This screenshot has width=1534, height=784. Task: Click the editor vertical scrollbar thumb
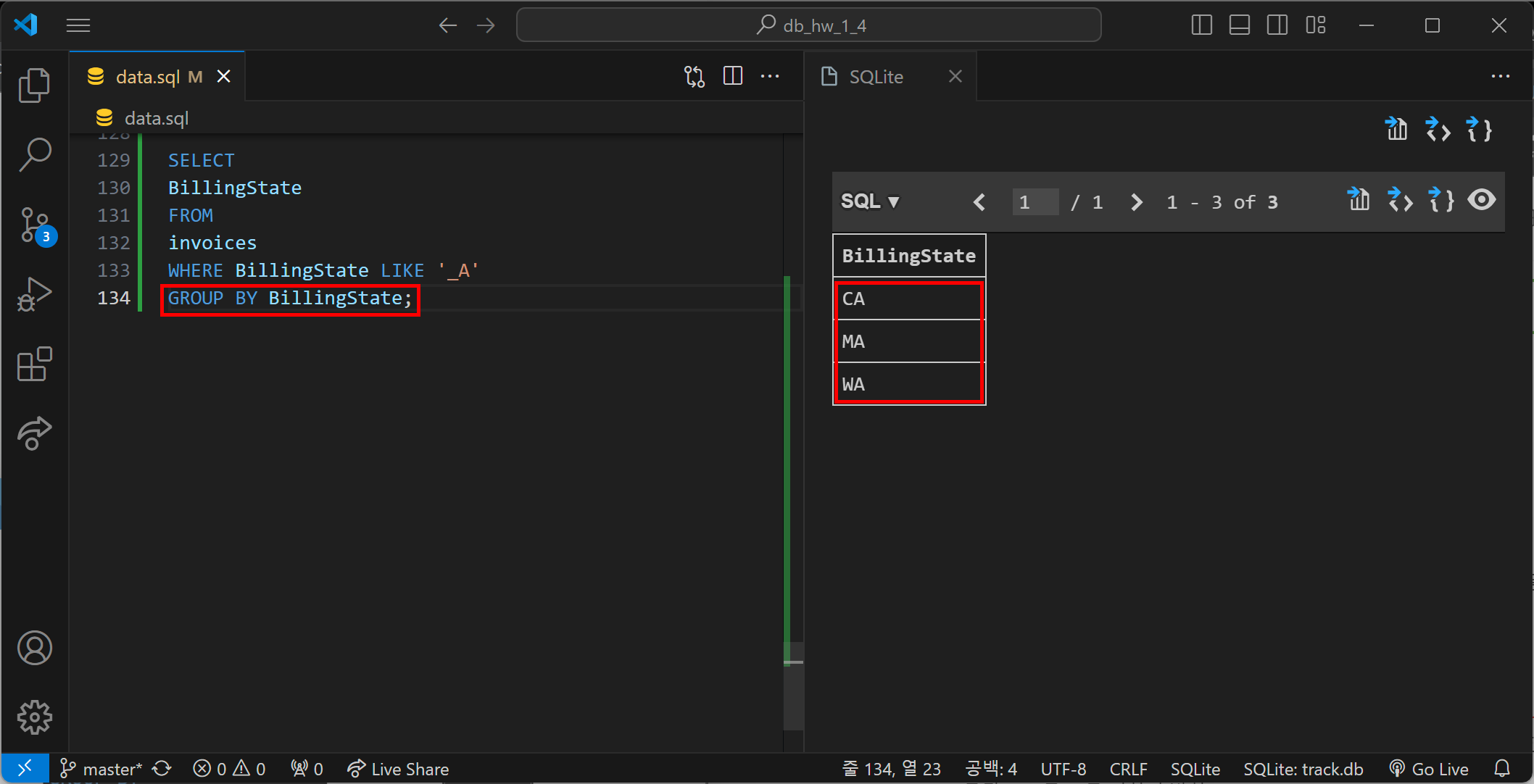click(x=794, y=685)
